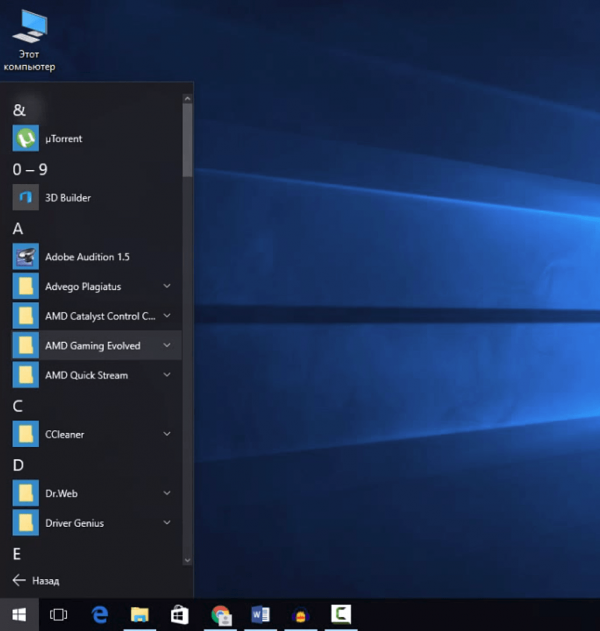Click the AMD Quick Stream label
Image resolution: width=600 pixels, height=631 pixels.
click(87, 375)
